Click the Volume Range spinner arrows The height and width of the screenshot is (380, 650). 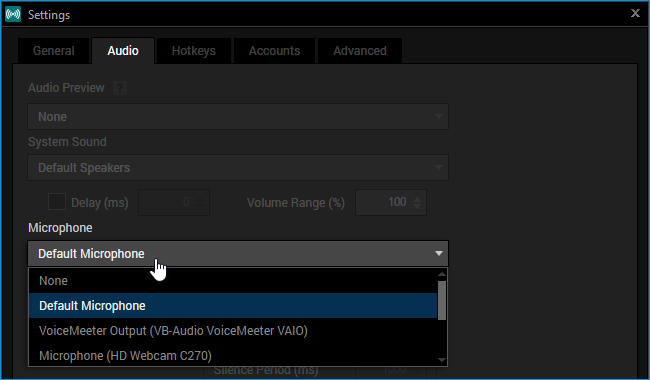[x=417, y=202]
